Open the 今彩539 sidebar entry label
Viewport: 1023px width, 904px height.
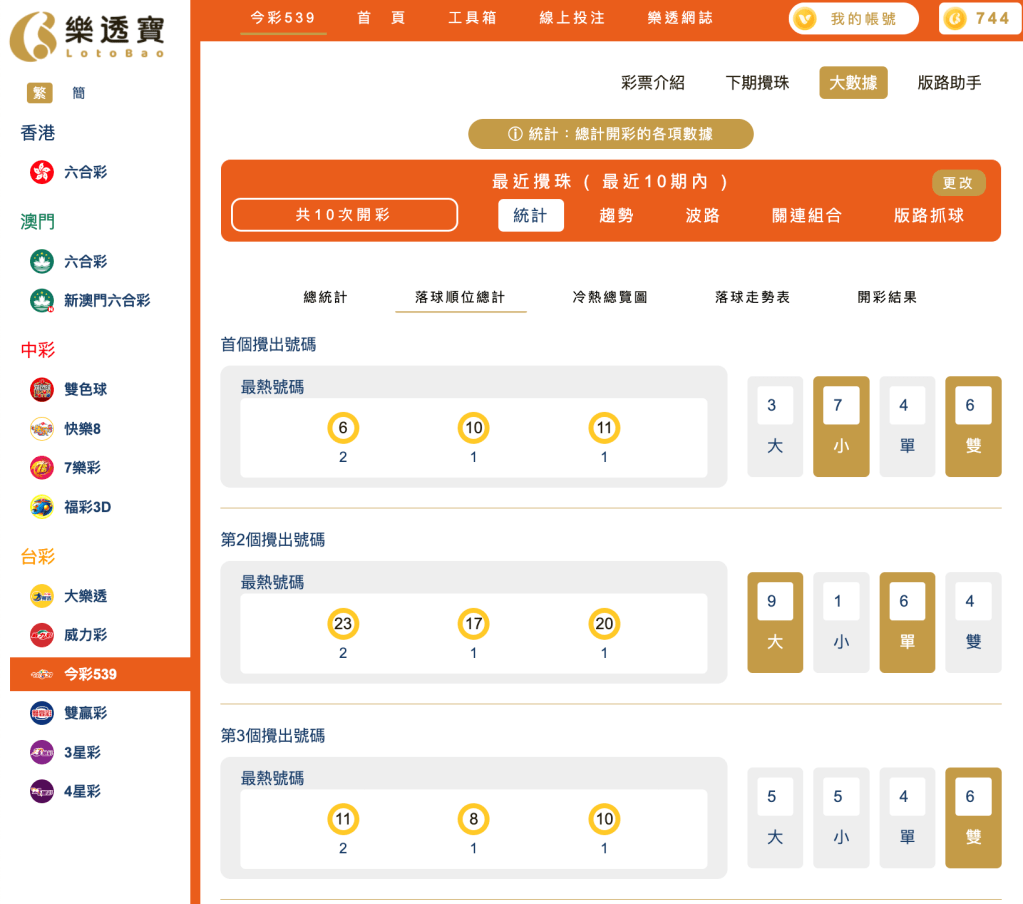[x=91, y=674]
